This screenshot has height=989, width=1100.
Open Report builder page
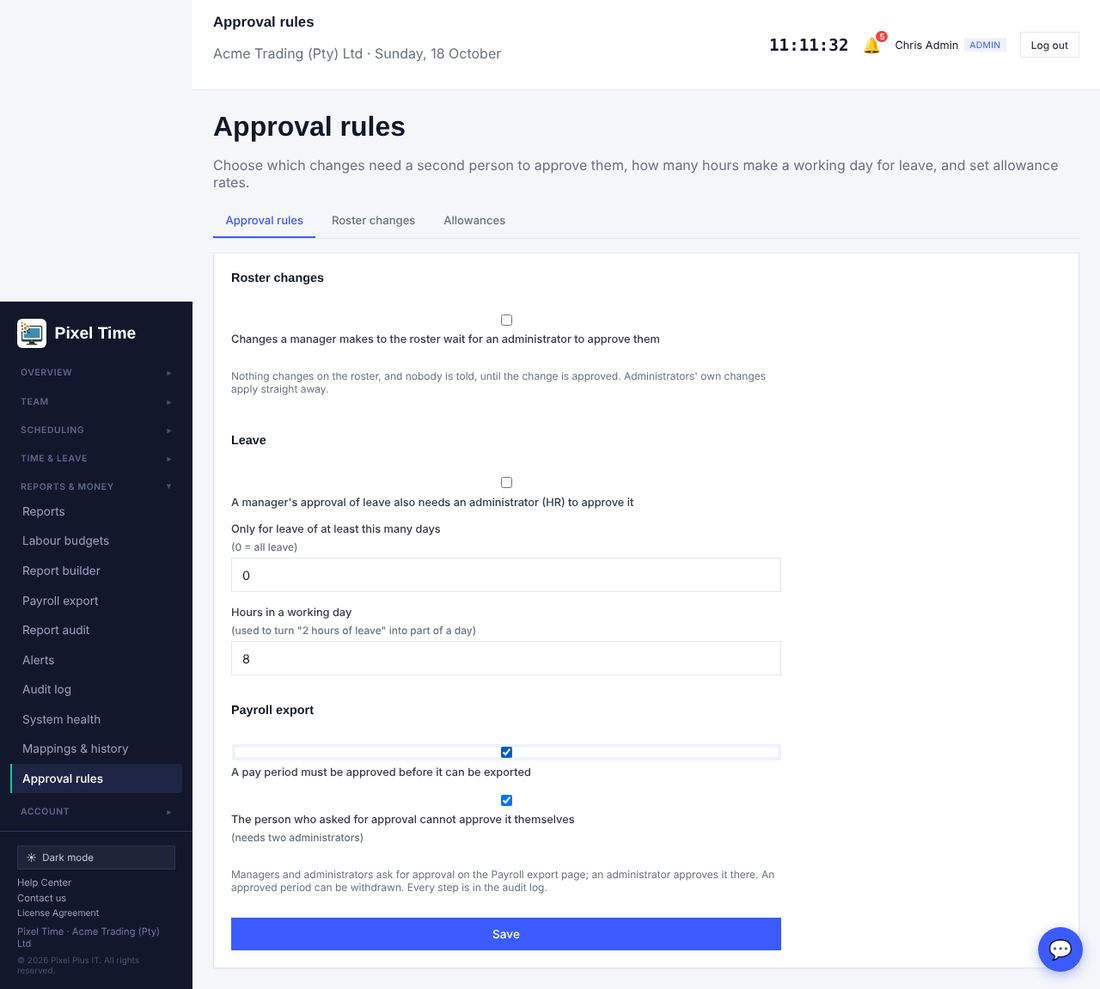tap(96, 571)
